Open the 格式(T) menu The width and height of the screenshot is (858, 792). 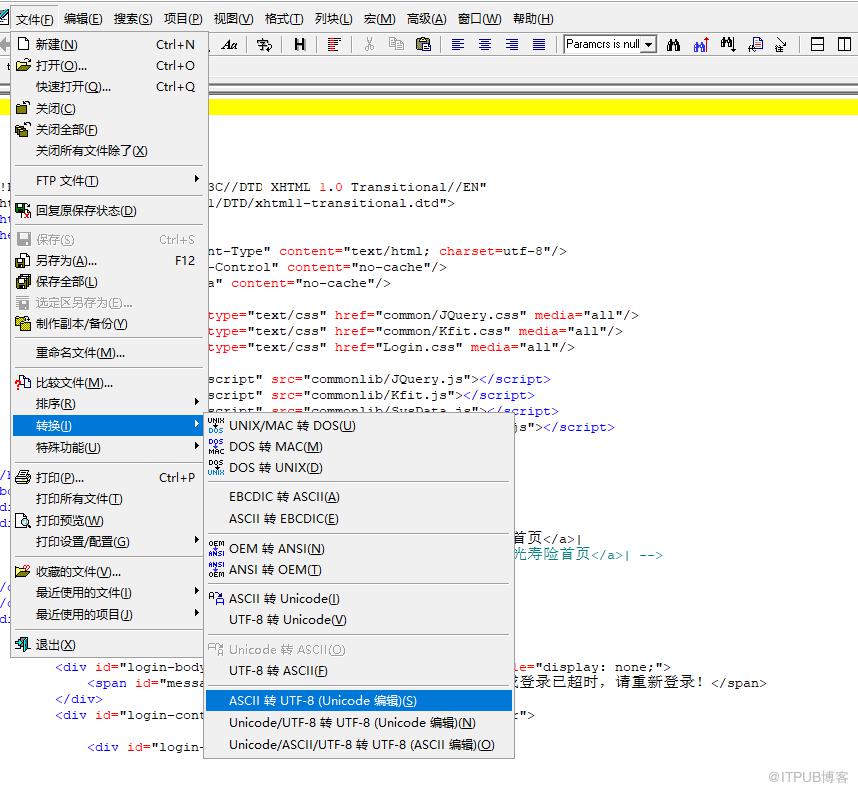coord(284,19)
